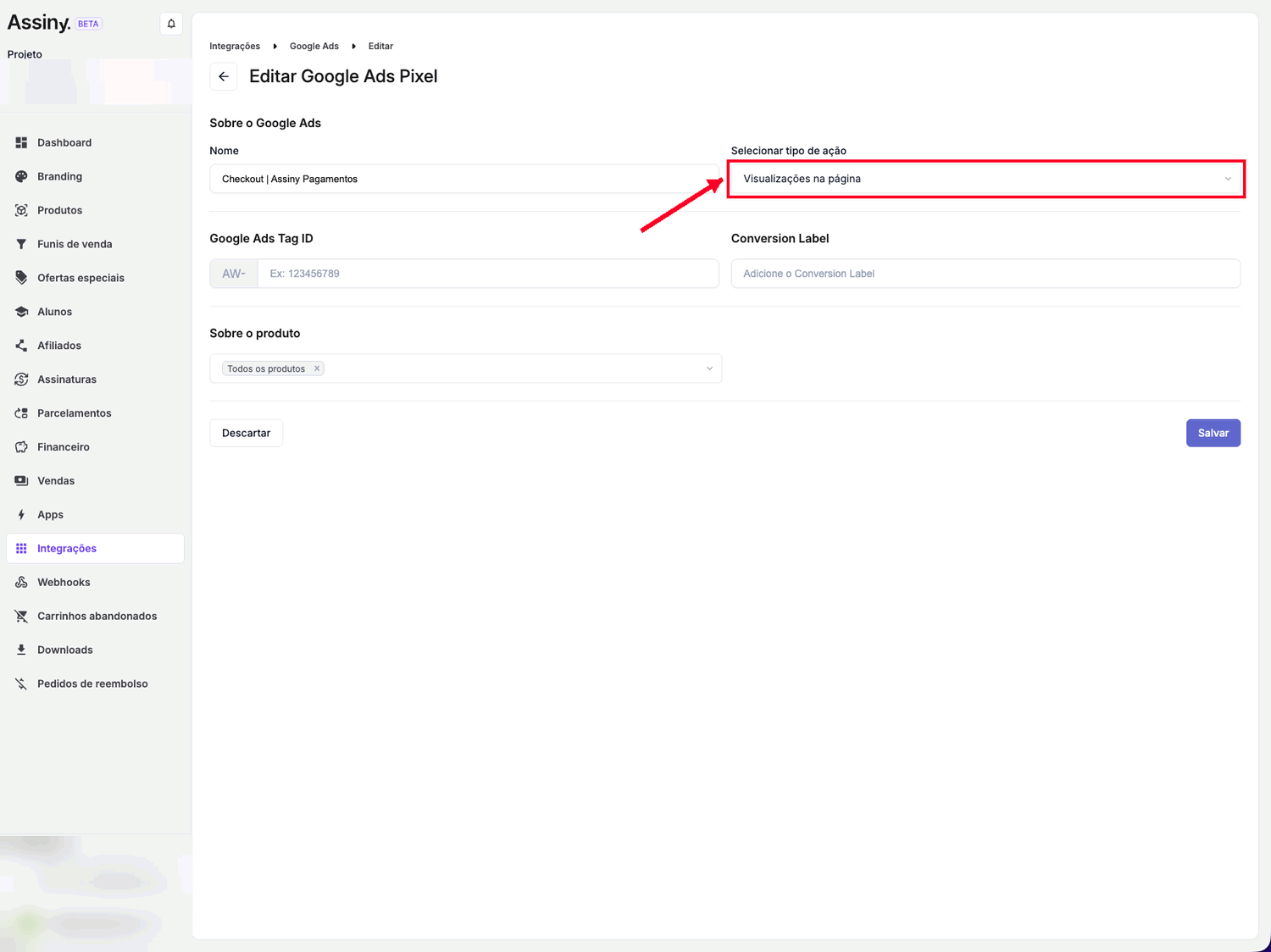Go to Carrinhos abandonados
This screenshot has width=1271, height=952.
(x=95, y=617)
